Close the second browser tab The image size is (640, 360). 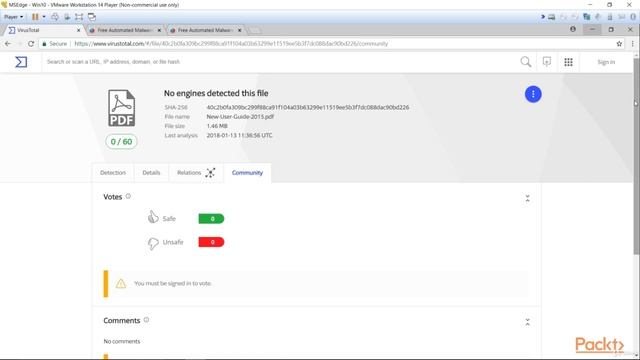coord(159,30)
